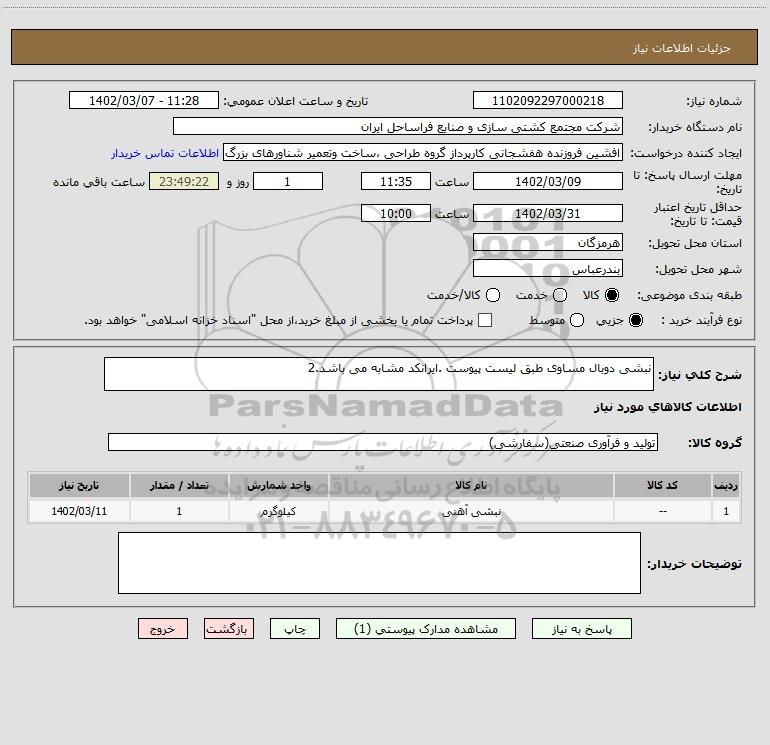Click the delivery province field هرمزگان
Viewport: 770px width, 745px height.
coord(548,243)
